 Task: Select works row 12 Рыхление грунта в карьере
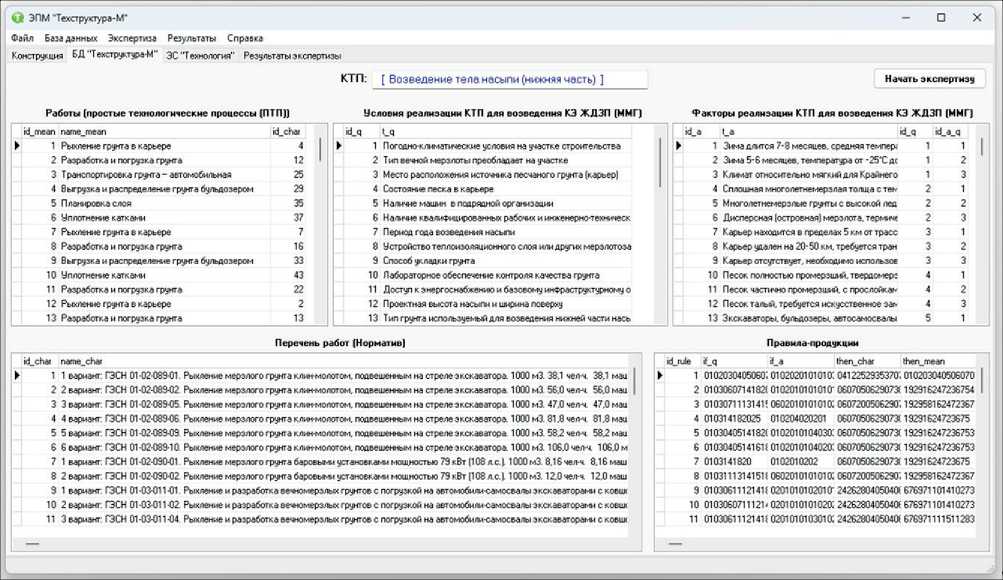click(x=164, y=304)
